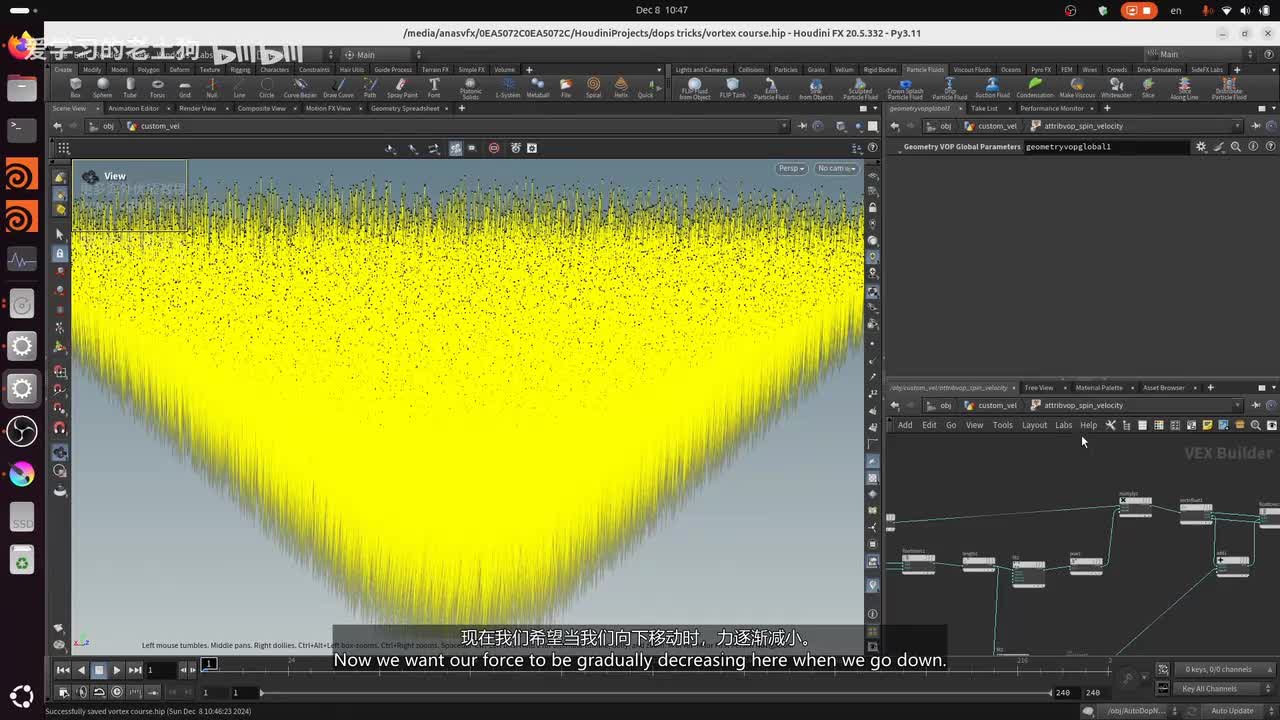Select the Sphere shelf tool
Viewport: 1280px width, 720px height.
click(102, 88)
